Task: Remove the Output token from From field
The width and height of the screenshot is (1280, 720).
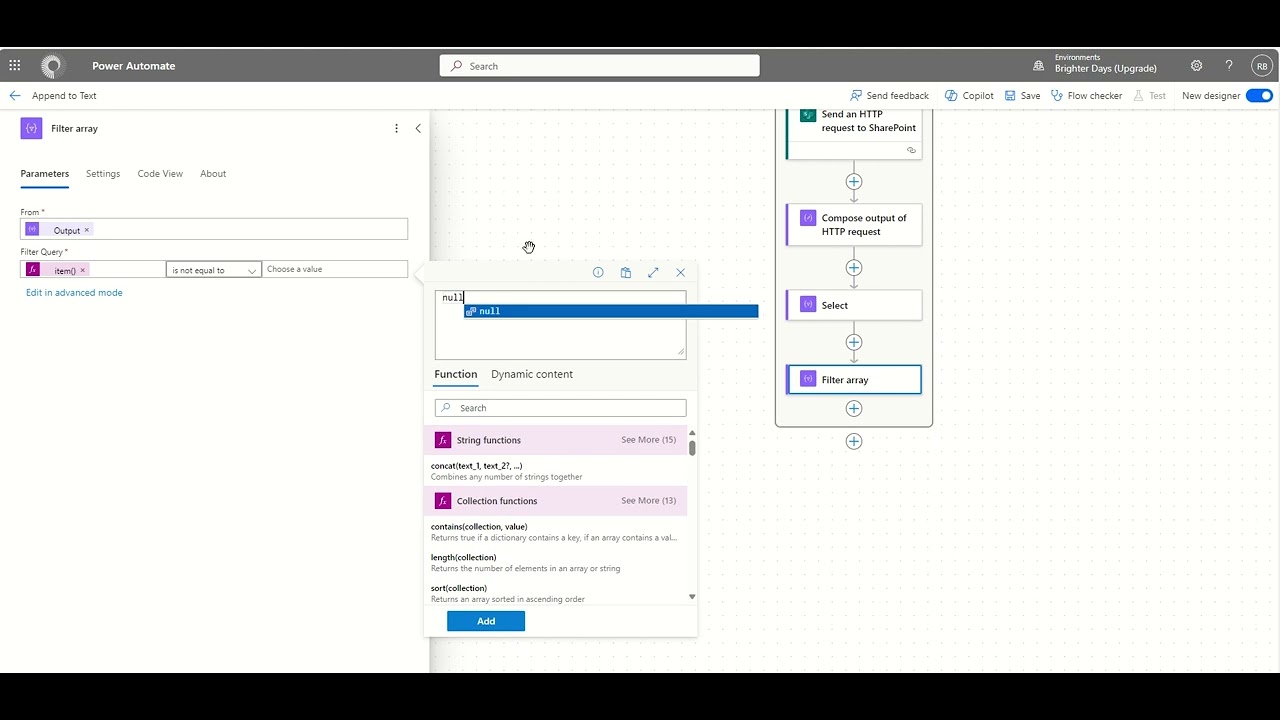Action: tap(87, 230)
